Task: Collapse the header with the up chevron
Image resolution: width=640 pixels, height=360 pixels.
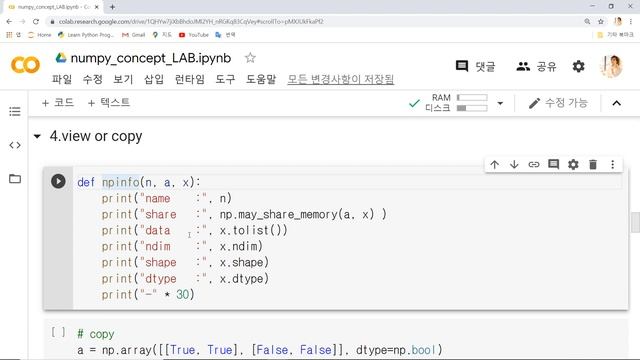Action: (x=617, y=103)
